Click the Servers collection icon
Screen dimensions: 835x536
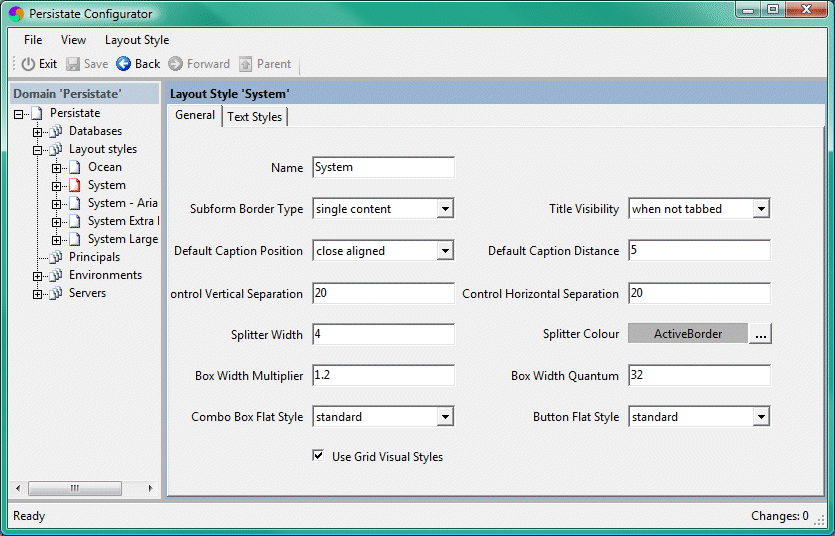point(55,294)
